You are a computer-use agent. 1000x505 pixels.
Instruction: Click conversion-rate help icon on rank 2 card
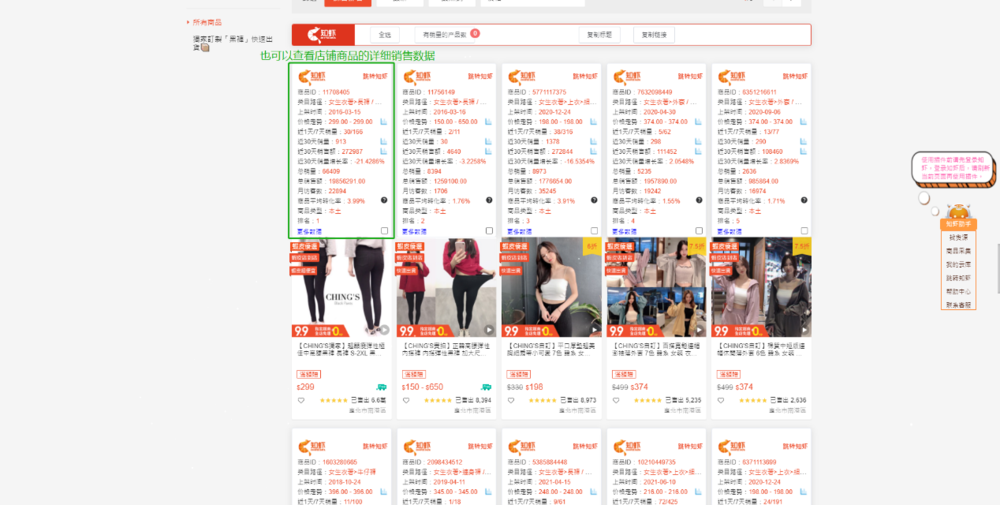point(489,200)
